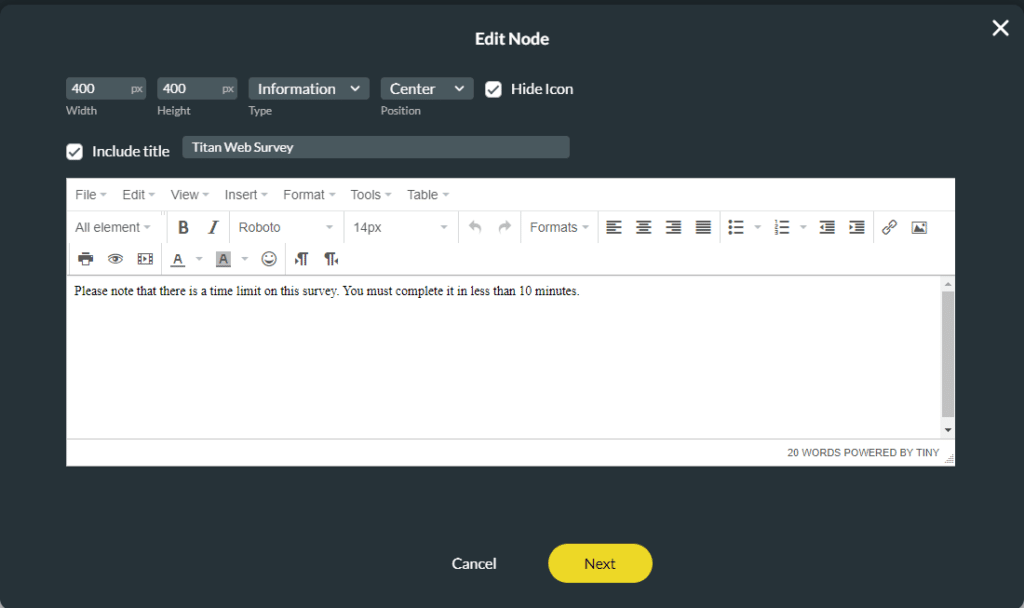The height and width of the screenshot is (608, 1024).
Task: Increase the text indent
Action: (857, 227)
